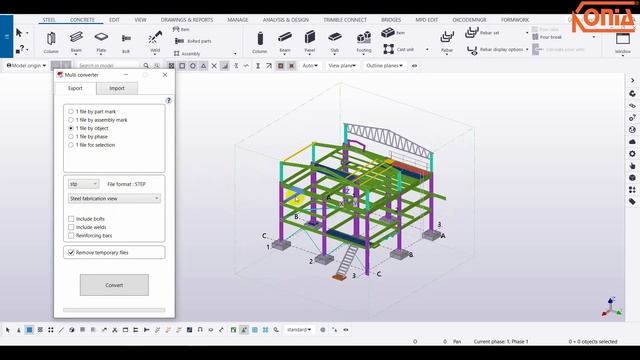Open the Auto snap depth dropdown
This screenshot has height=360, width=640.
coord(310,65)
